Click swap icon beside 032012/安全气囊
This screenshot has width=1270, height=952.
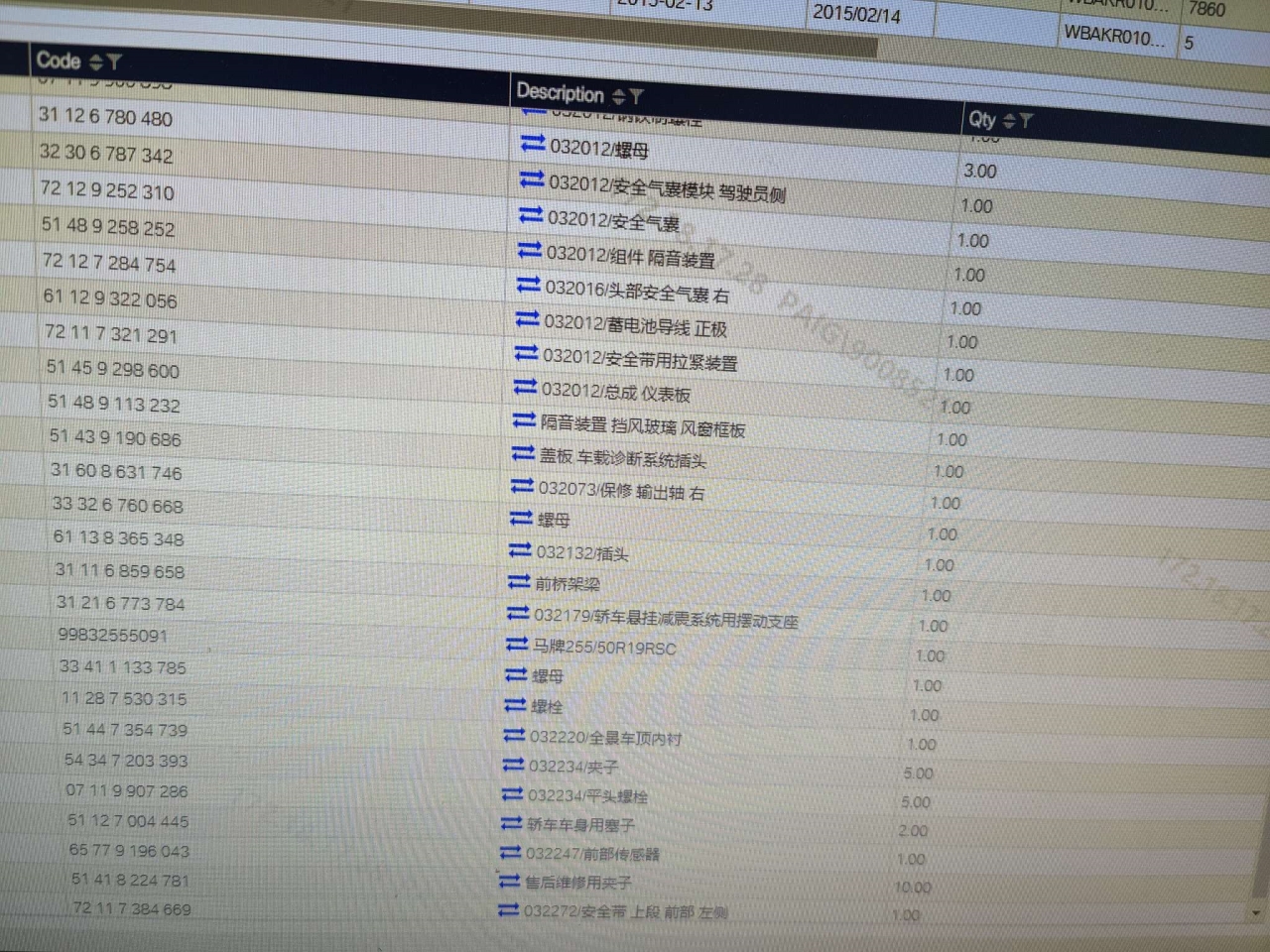pos(531,215)
